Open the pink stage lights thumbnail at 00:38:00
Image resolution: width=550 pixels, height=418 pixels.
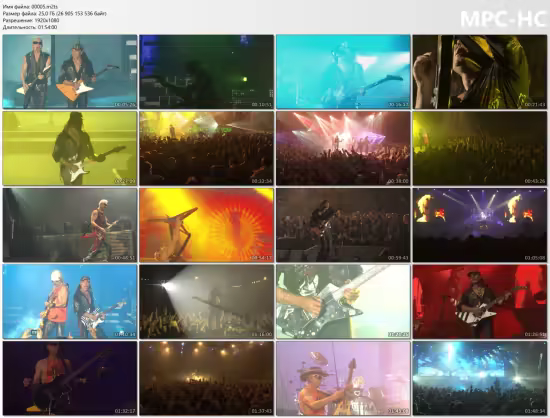[343, 148]
